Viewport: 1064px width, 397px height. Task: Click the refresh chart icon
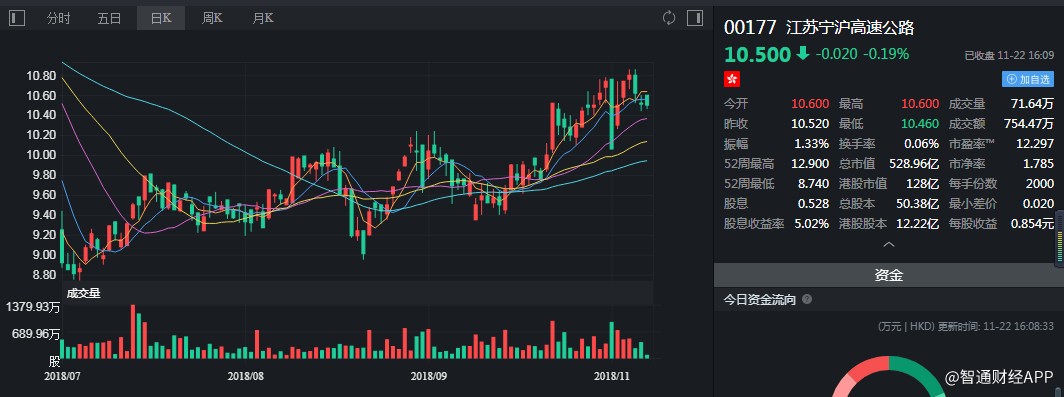[x=669, y=18]
